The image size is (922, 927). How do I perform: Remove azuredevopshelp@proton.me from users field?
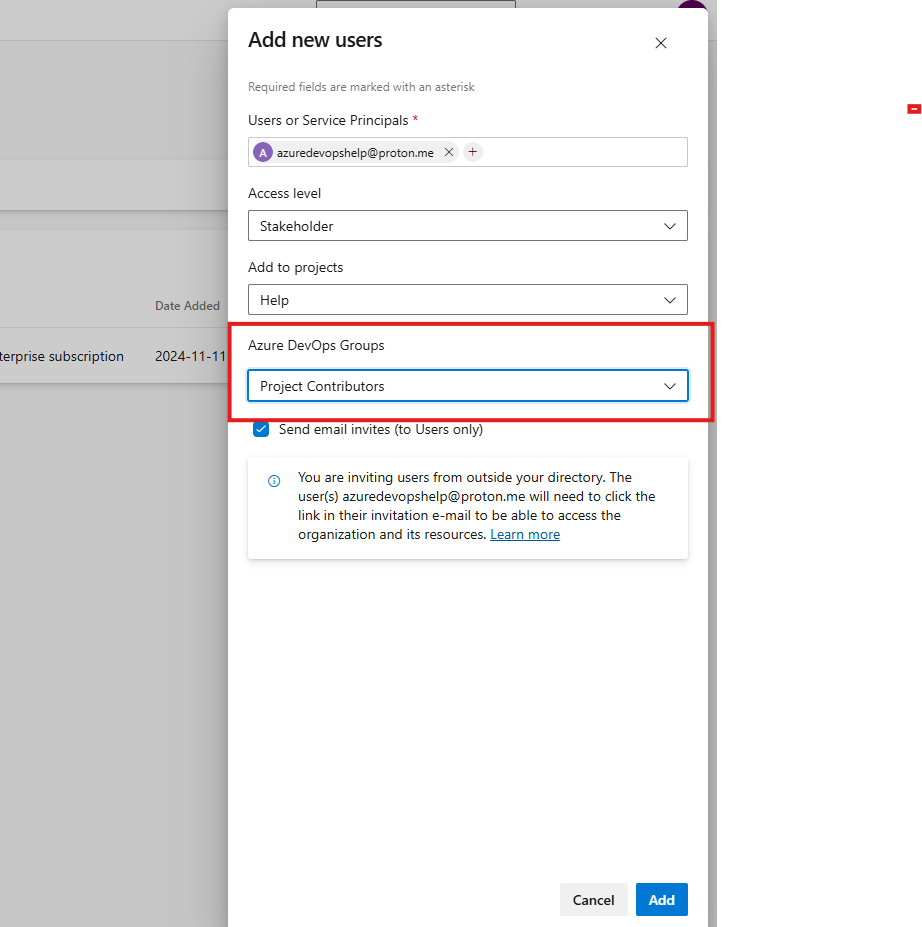[449, 152]
